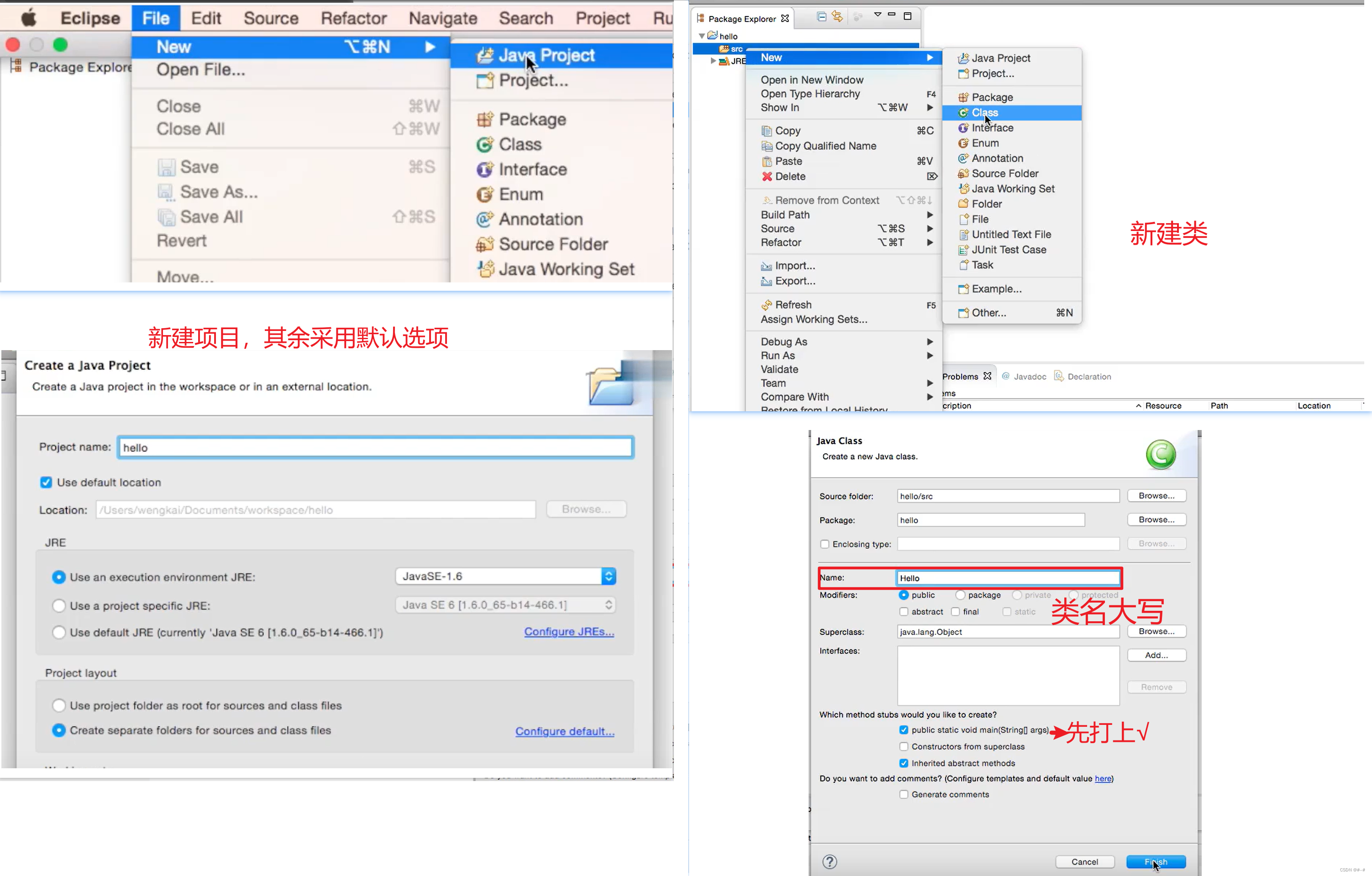Select Source Folder in File New submenu
1372x876 pixels.
pos(561,244)
